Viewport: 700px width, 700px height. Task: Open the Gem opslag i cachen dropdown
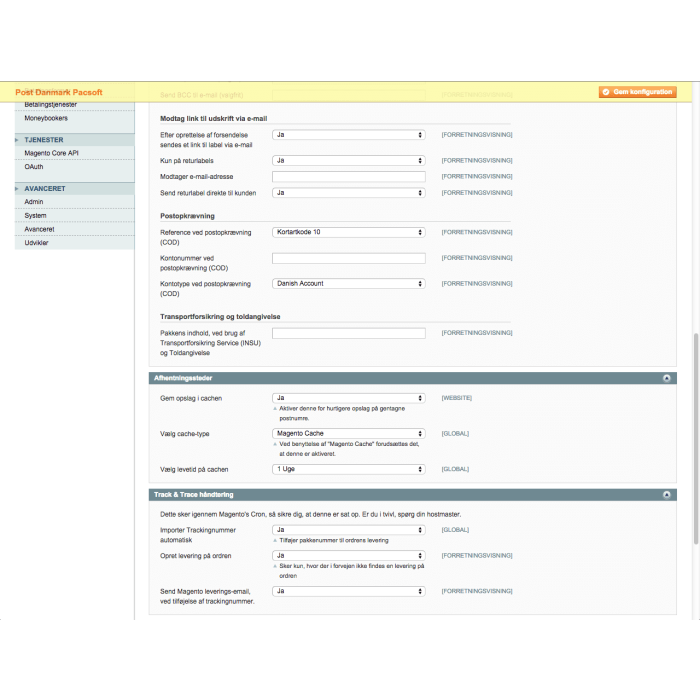pos(349,398)
